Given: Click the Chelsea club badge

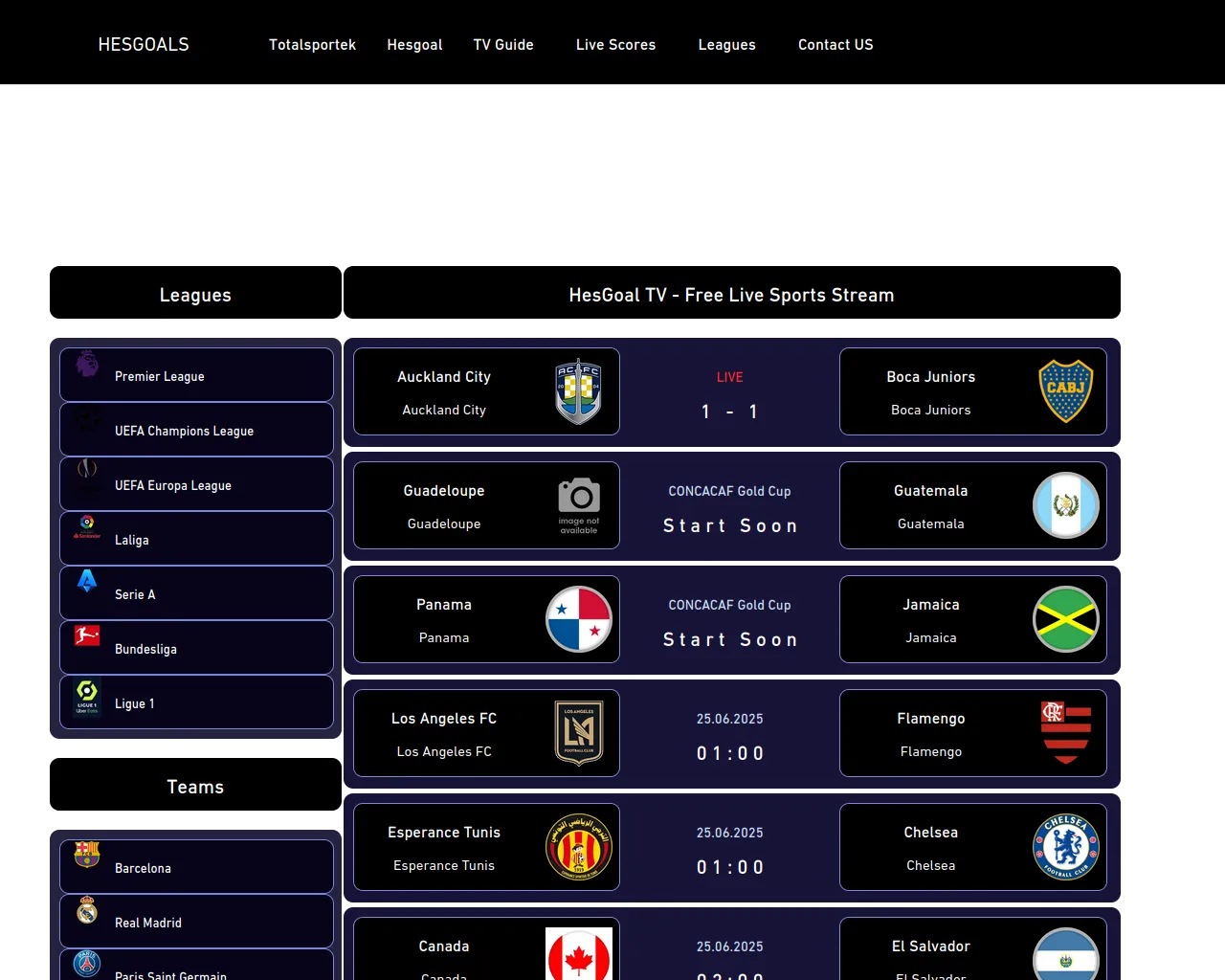Looking at the screenshot, I should coord(1065,847).
